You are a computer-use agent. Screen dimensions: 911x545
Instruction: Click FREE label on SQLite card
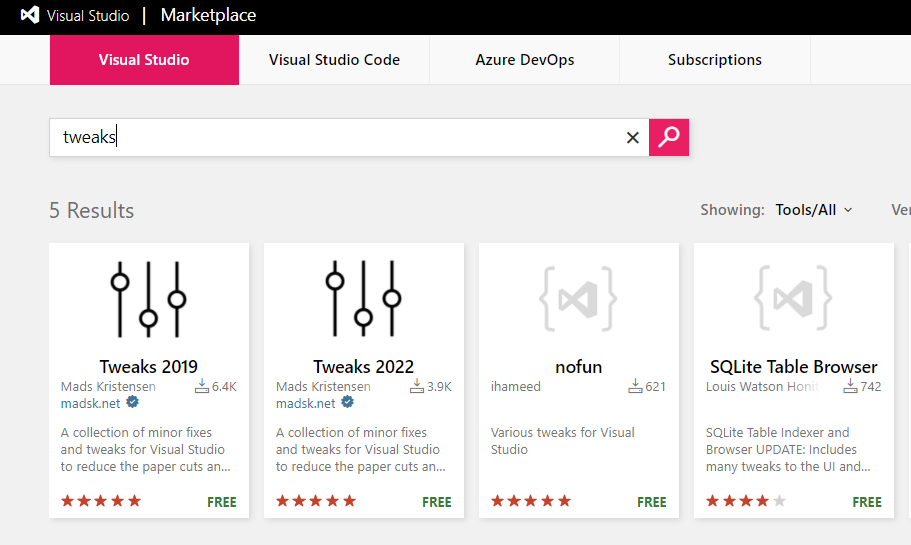pyautogui.click(x=867, y=502)
